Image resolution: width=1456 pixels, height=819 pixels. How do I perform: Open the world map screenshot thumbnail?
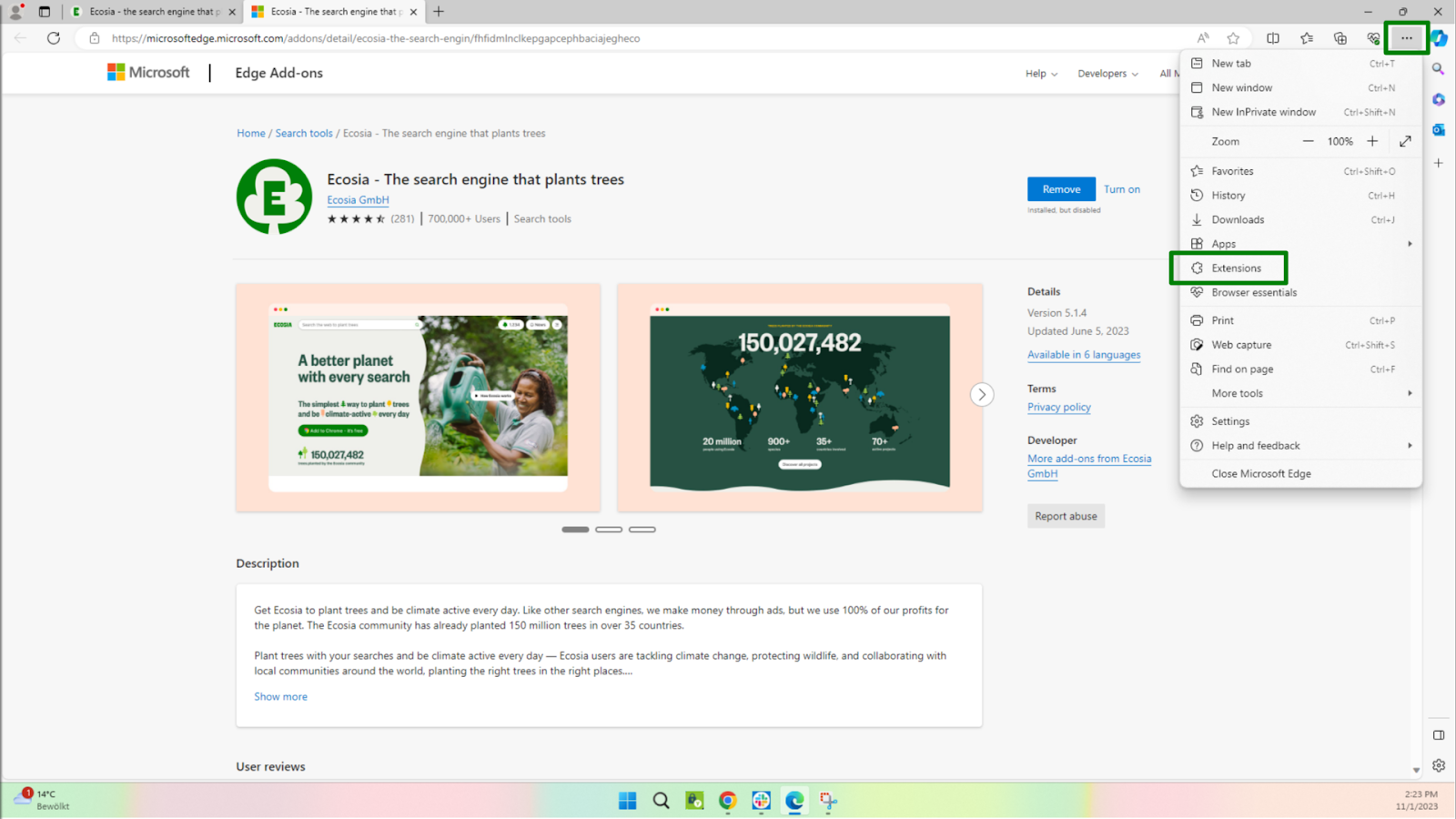point(800,398)
